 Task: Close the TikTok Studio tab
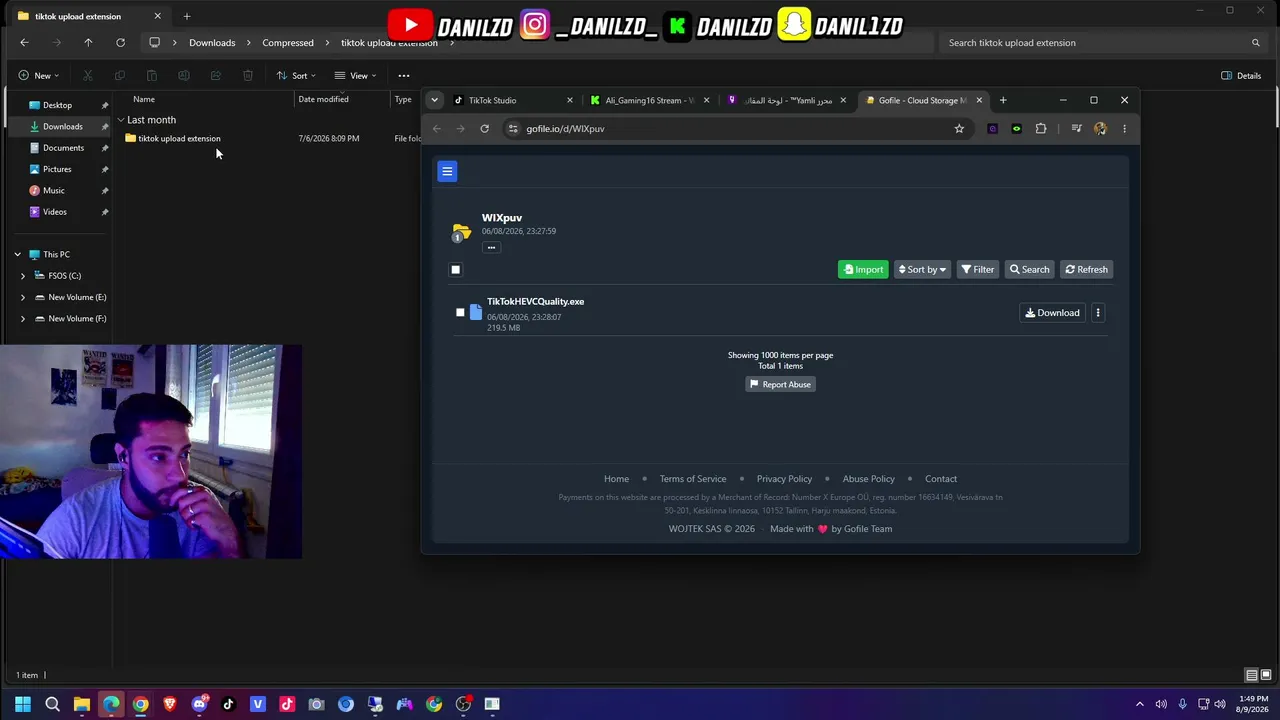click(x=570, y=100)
